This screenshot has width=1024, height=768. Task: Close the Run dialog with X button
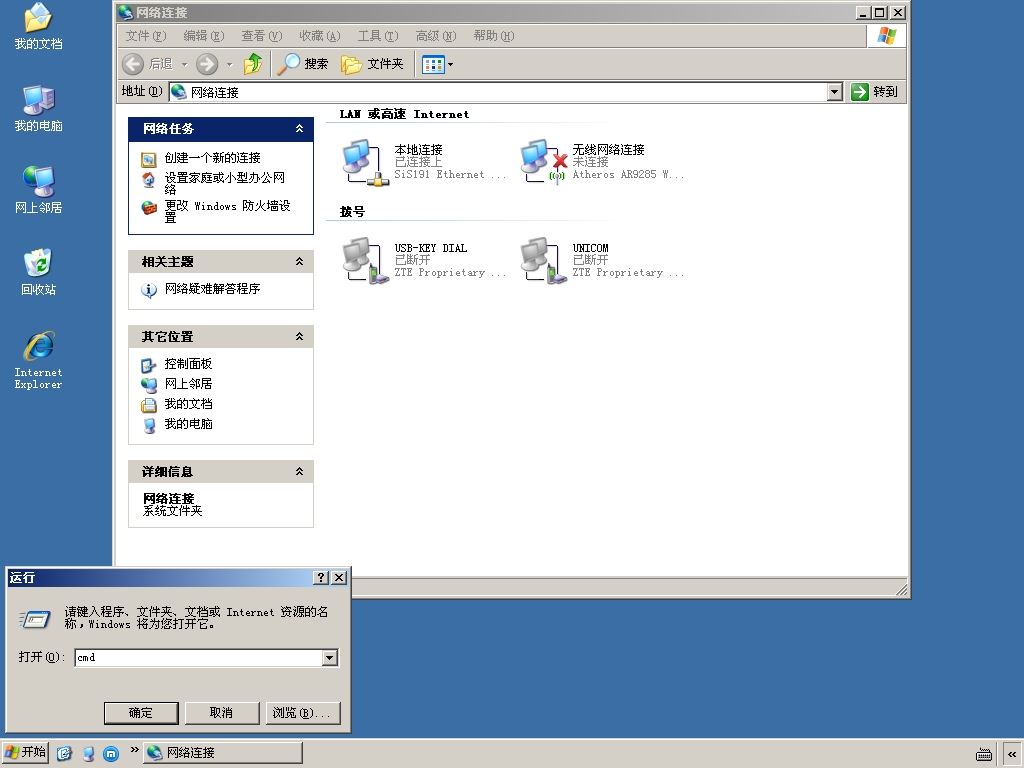(339, 577)
